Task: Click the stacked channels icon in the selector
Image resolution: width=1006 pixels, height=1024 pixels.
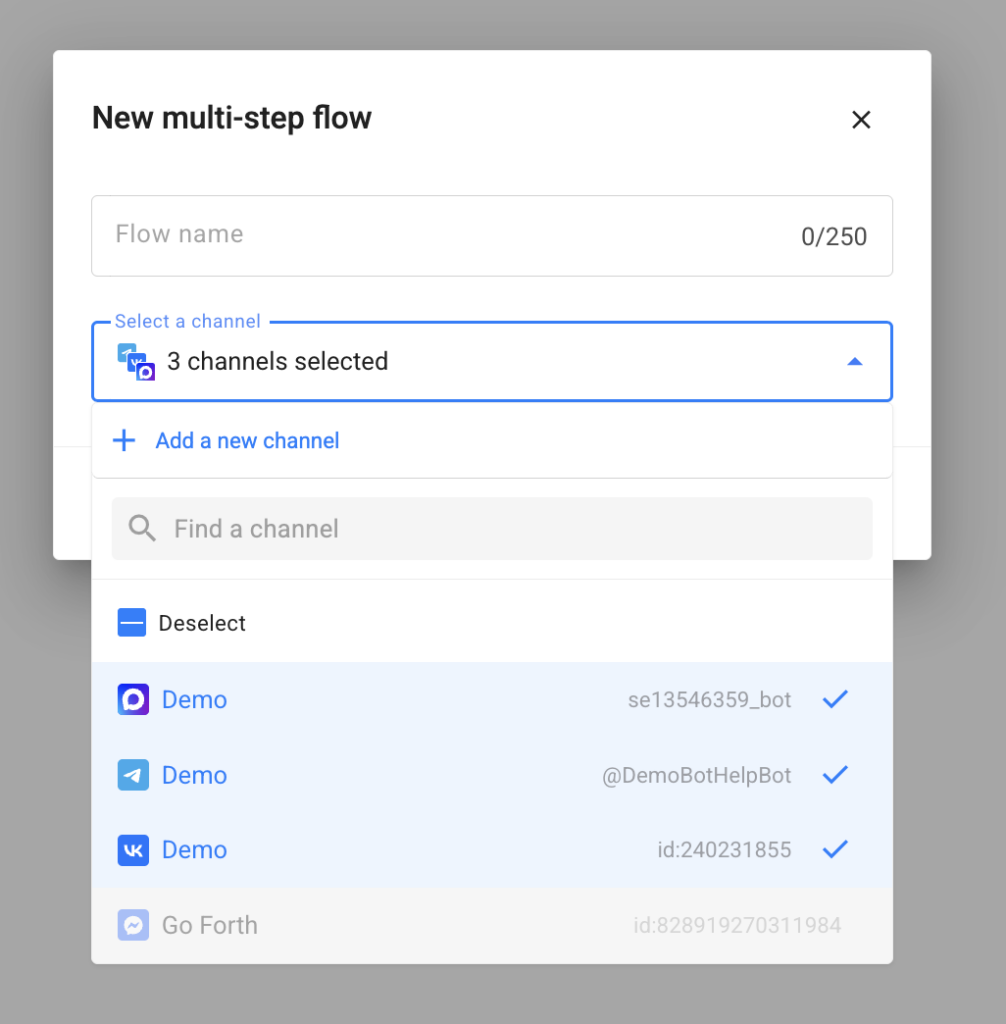Action: click(136, 362)
